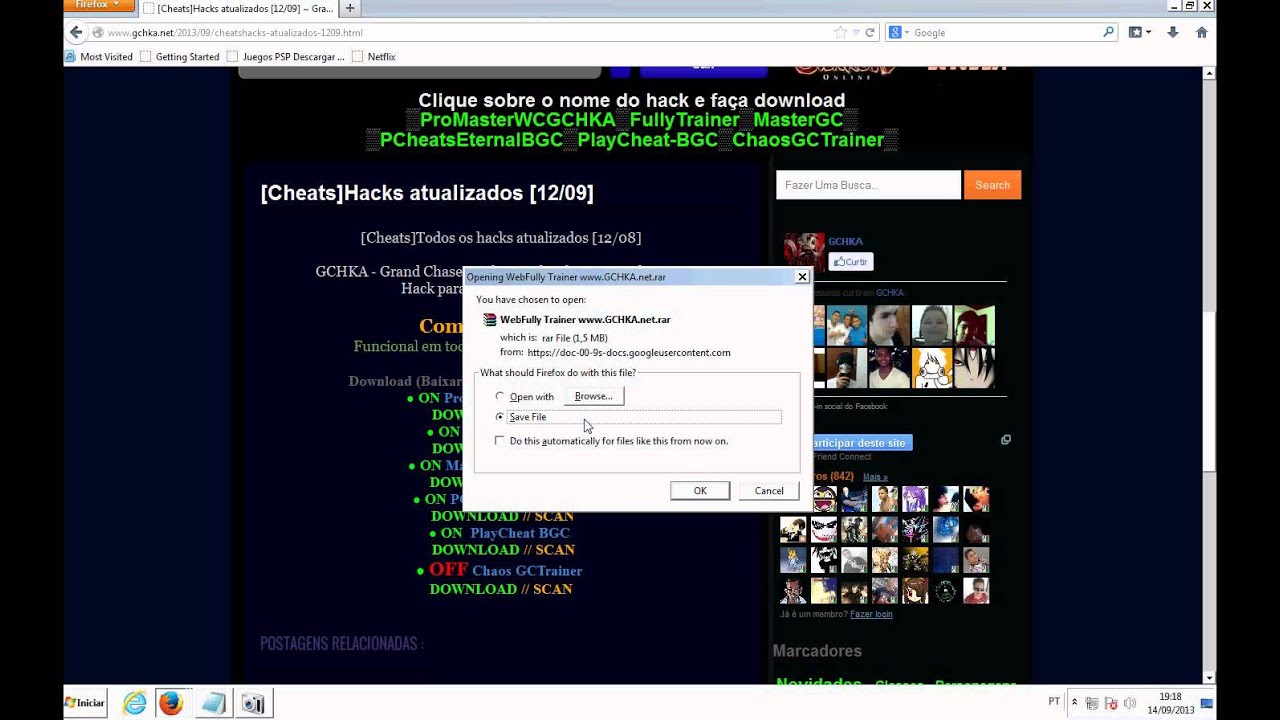Click the FullyTrainer hack link

(684, 120)
